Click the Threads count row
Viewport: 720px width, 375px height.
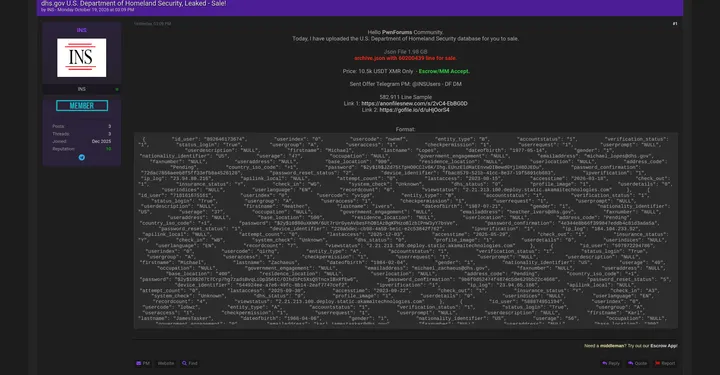(x=82, y=134)
